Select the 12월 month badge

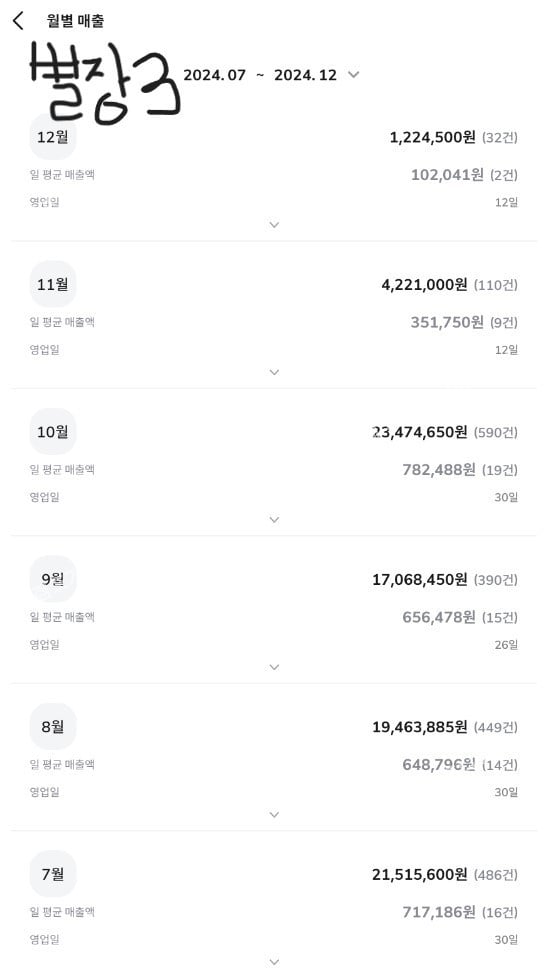click(53, 137)
